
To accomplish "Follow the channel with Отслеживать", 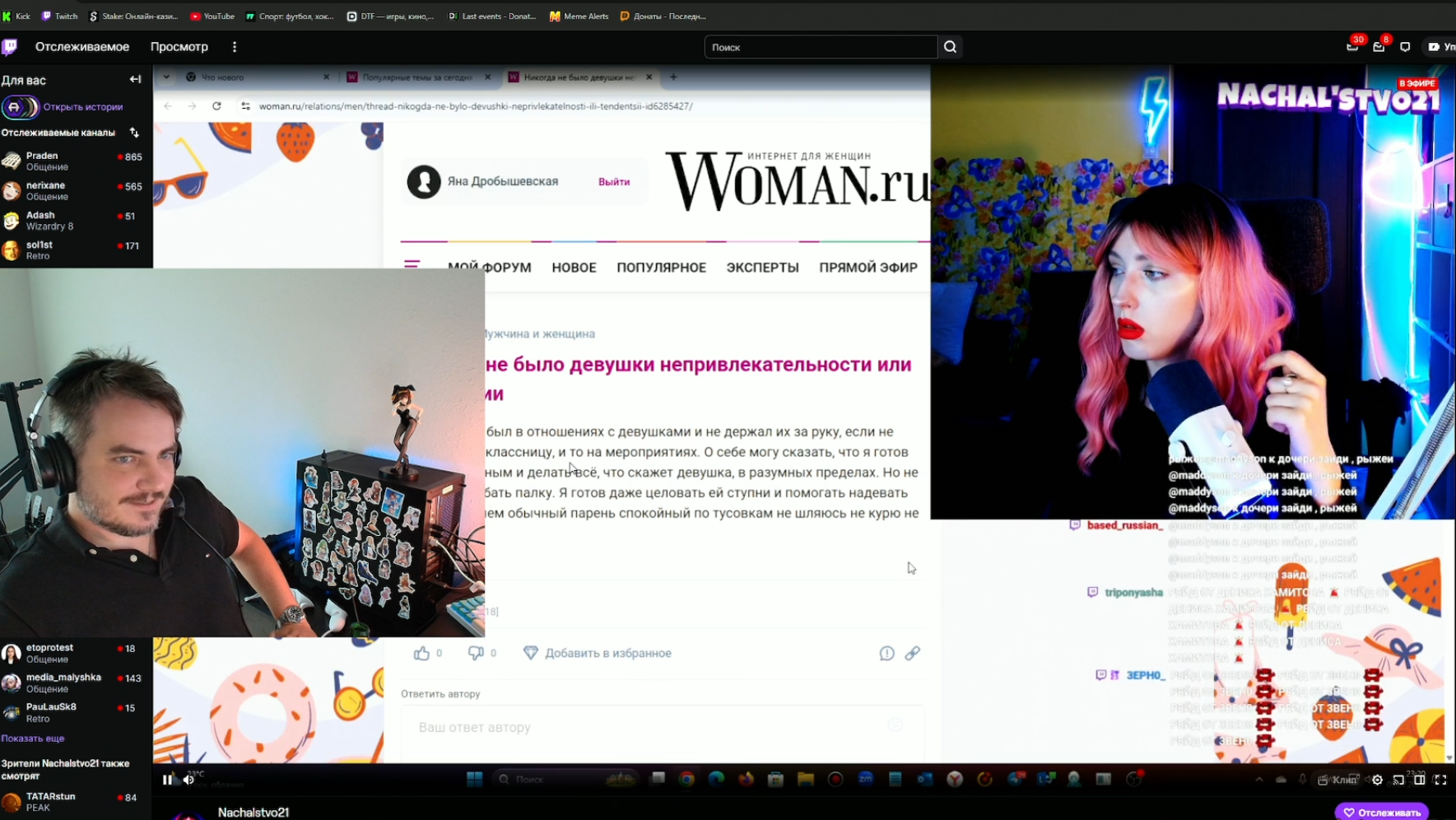I will click(1382, 813).
